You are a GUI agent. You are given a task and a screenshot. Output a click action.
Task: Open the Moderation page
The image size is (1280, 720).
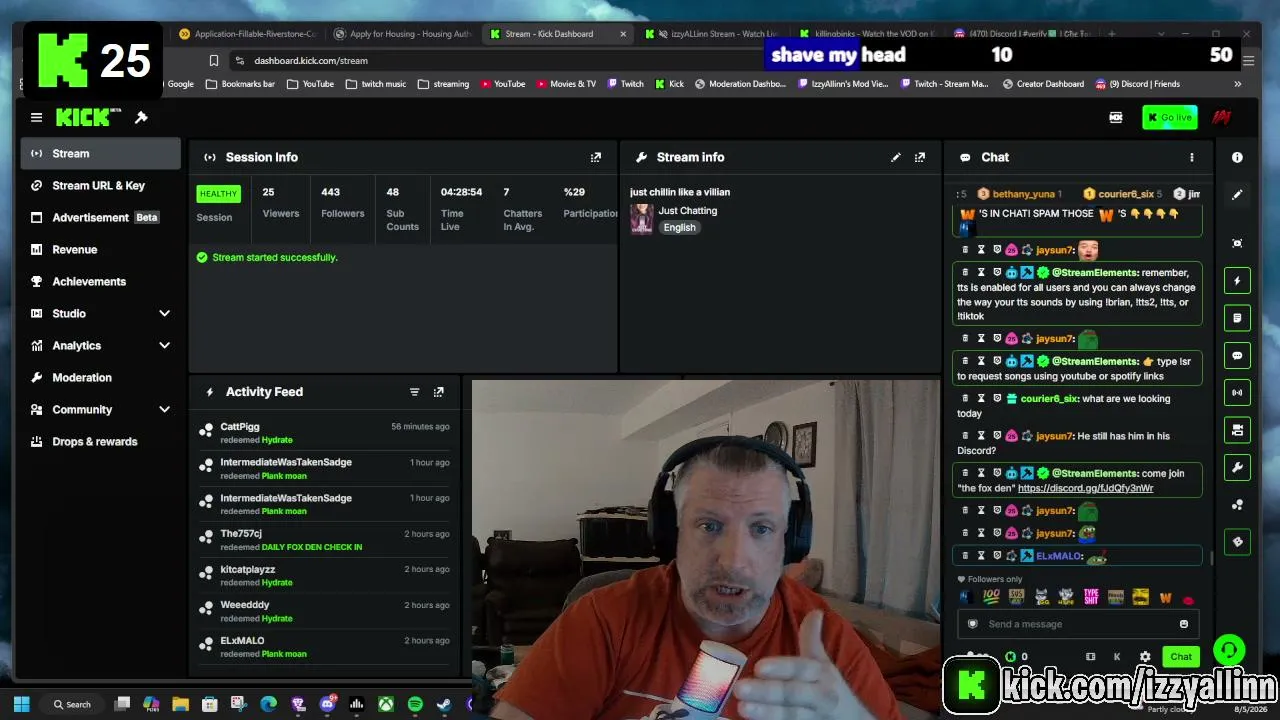coord(100,377)
